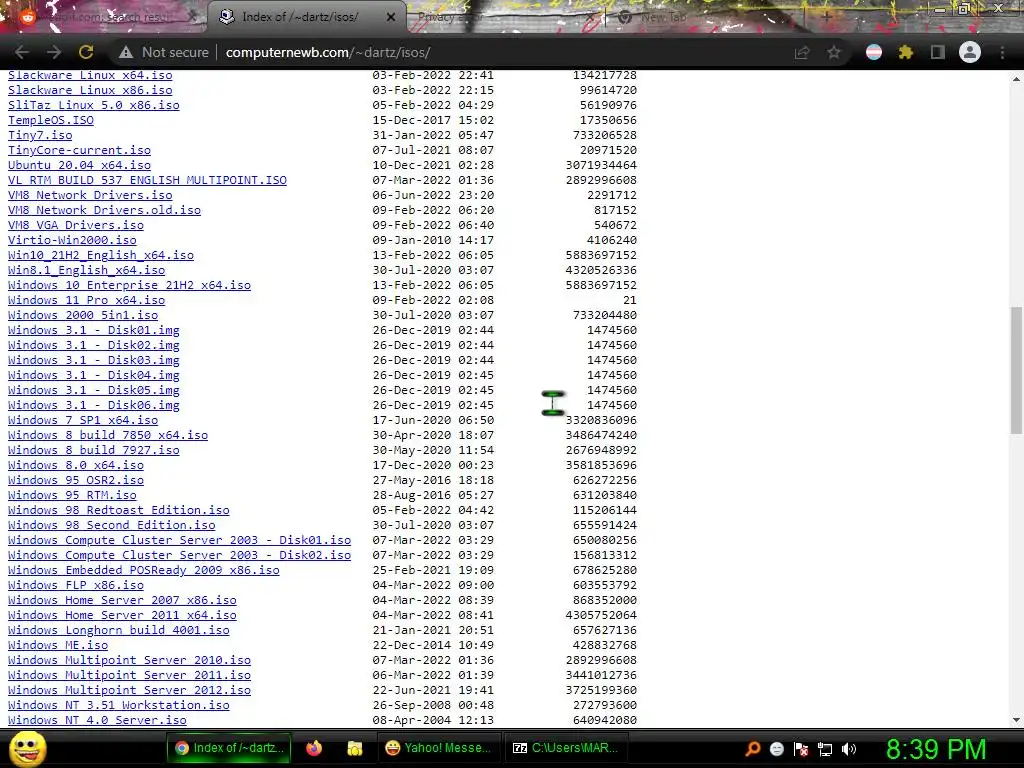Open TinyCore-current.iso link

pos(79,150)
